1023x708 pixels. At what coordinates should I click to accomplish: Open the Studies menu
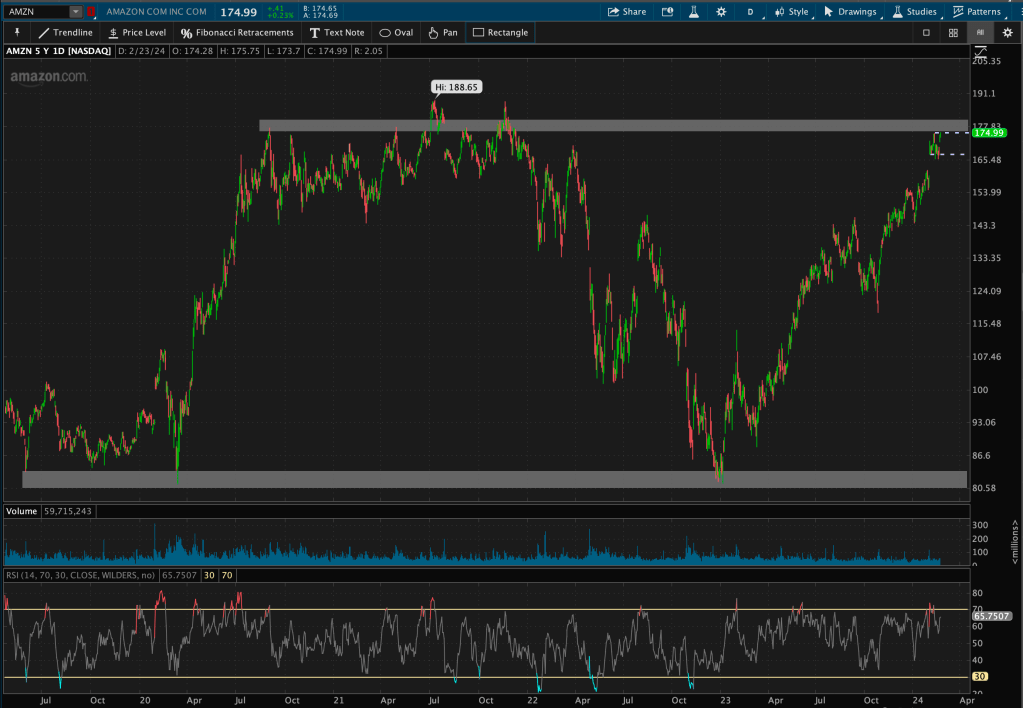(913, 12)
